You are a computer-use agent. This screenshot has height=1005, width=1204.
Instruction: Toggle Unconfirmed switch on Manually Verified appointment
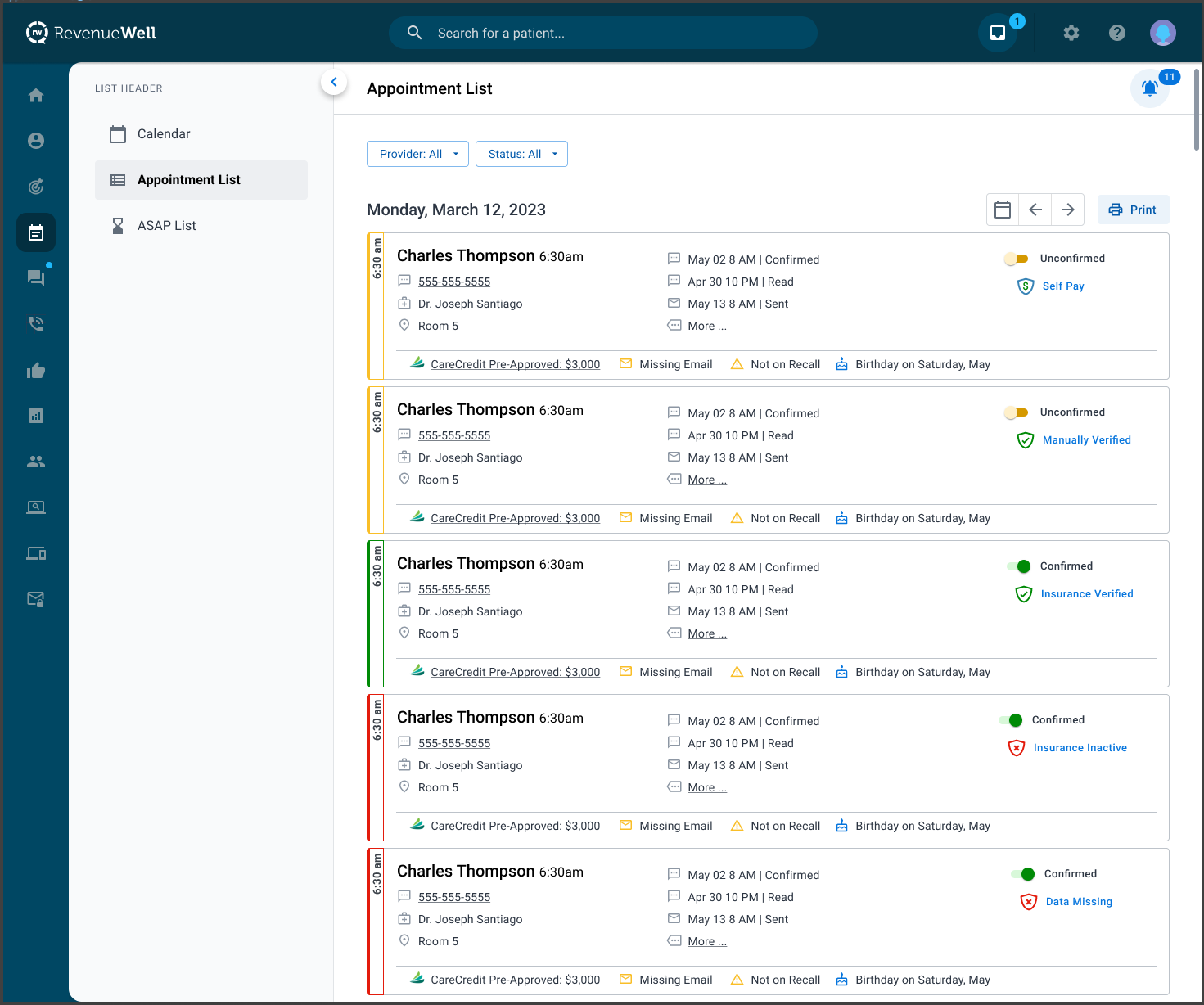1016,412
